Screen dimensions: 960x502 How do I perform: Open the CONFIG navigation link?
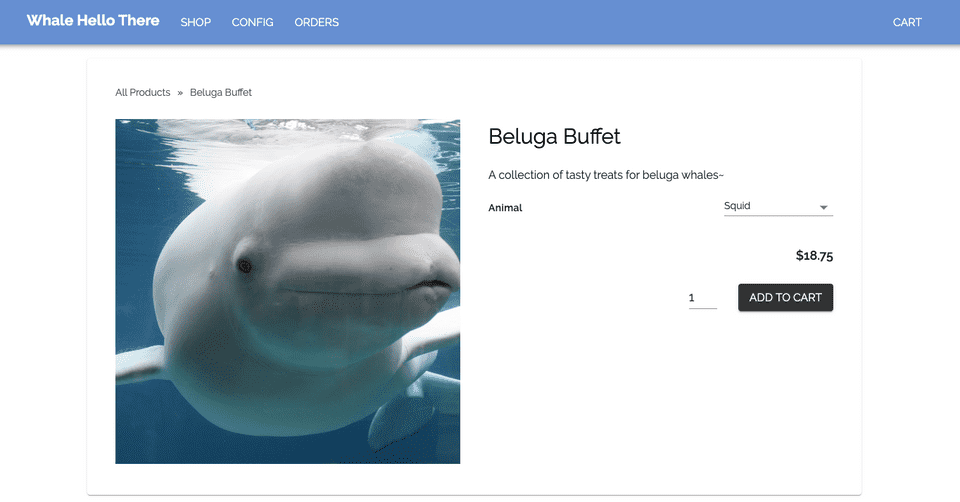click(x=252, y=22)
